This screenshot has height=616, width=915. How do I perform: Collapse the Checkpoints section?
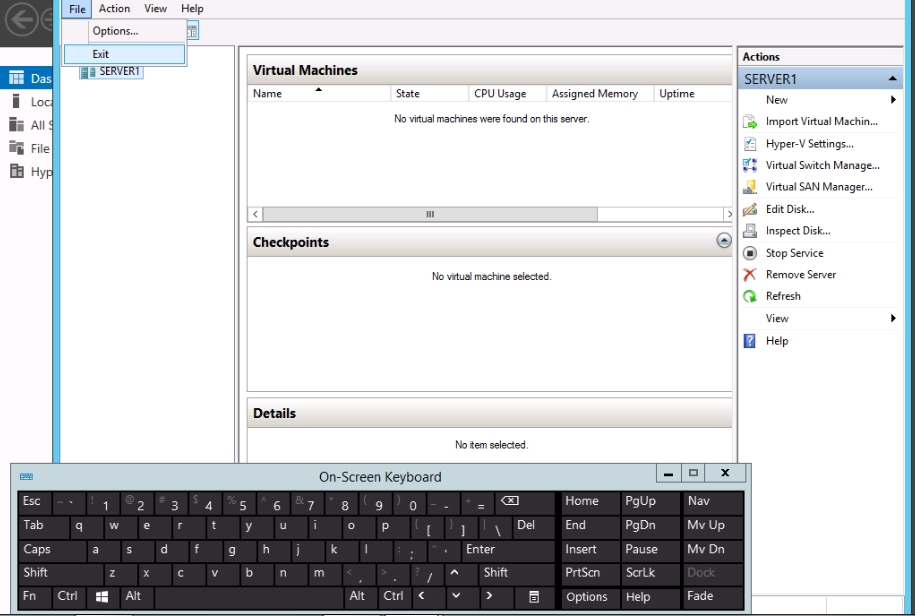[x=724, y=241]
